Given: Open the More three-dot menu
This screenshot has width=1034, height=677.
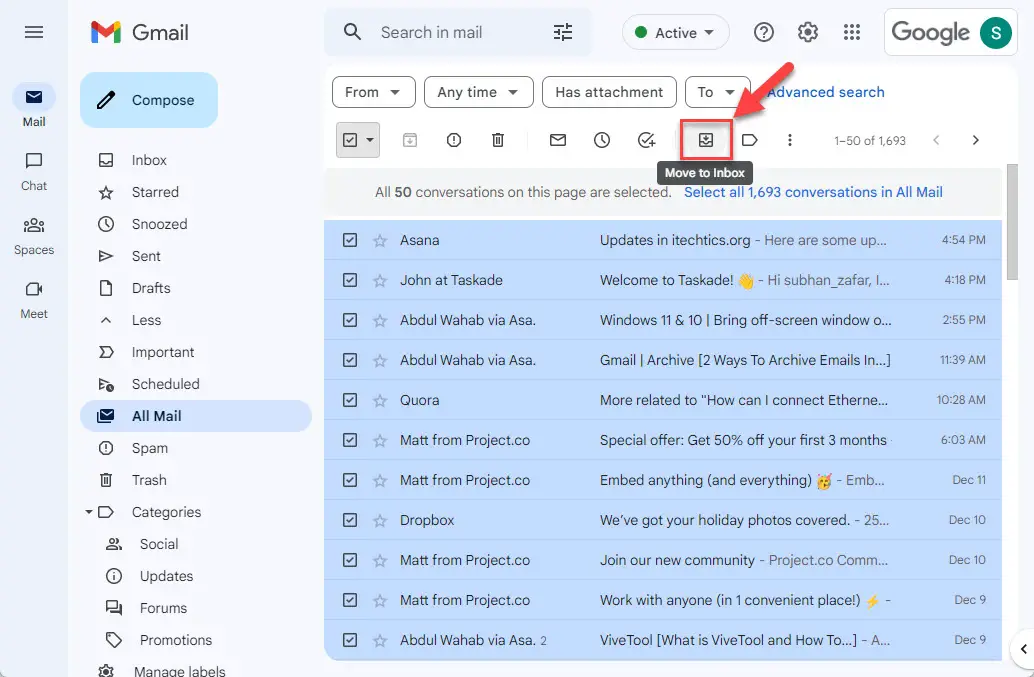Looking at the screenshot, I should pos(789,140).
